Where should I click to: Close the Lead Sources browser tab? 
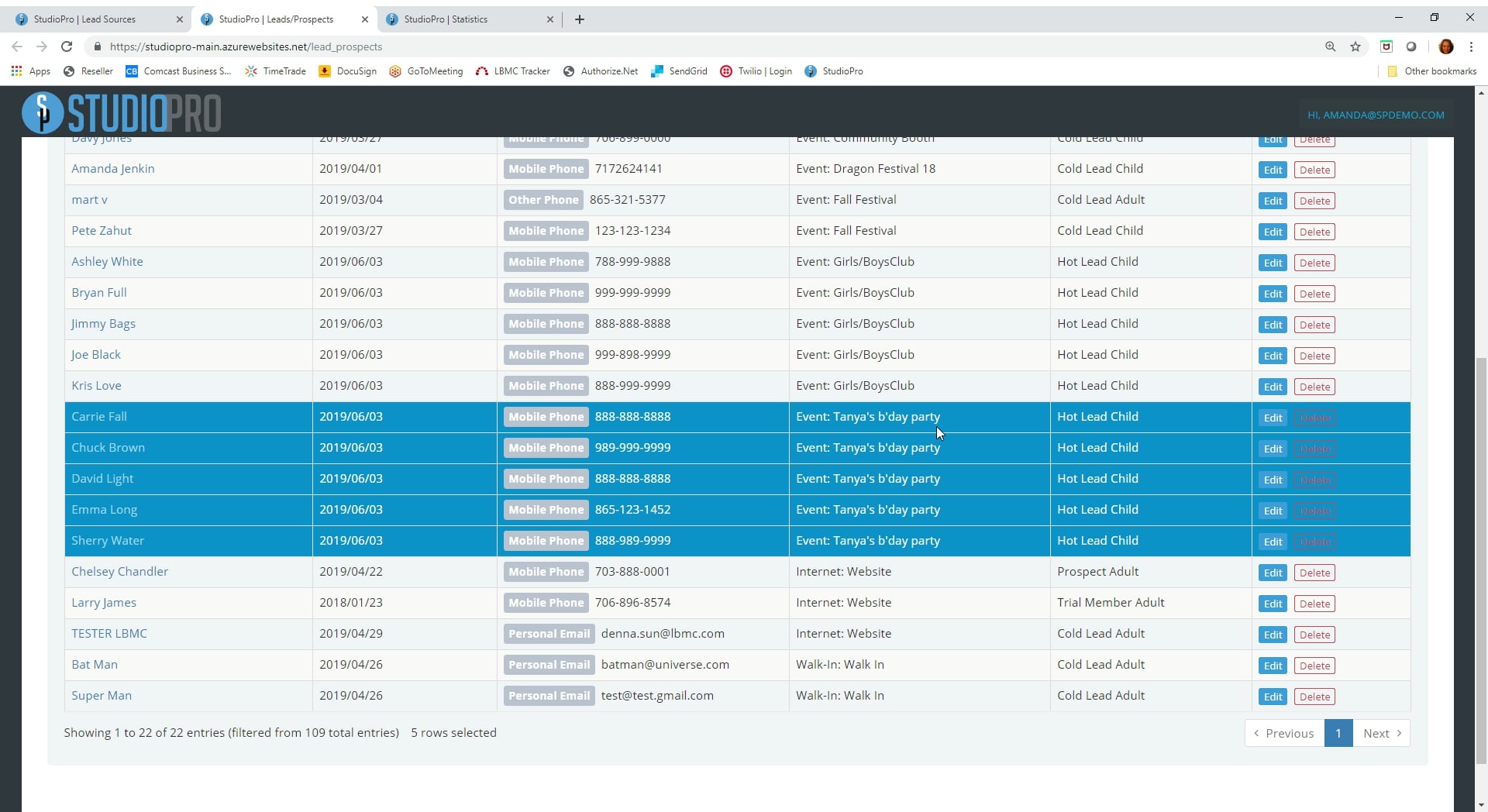pos(180,19)
